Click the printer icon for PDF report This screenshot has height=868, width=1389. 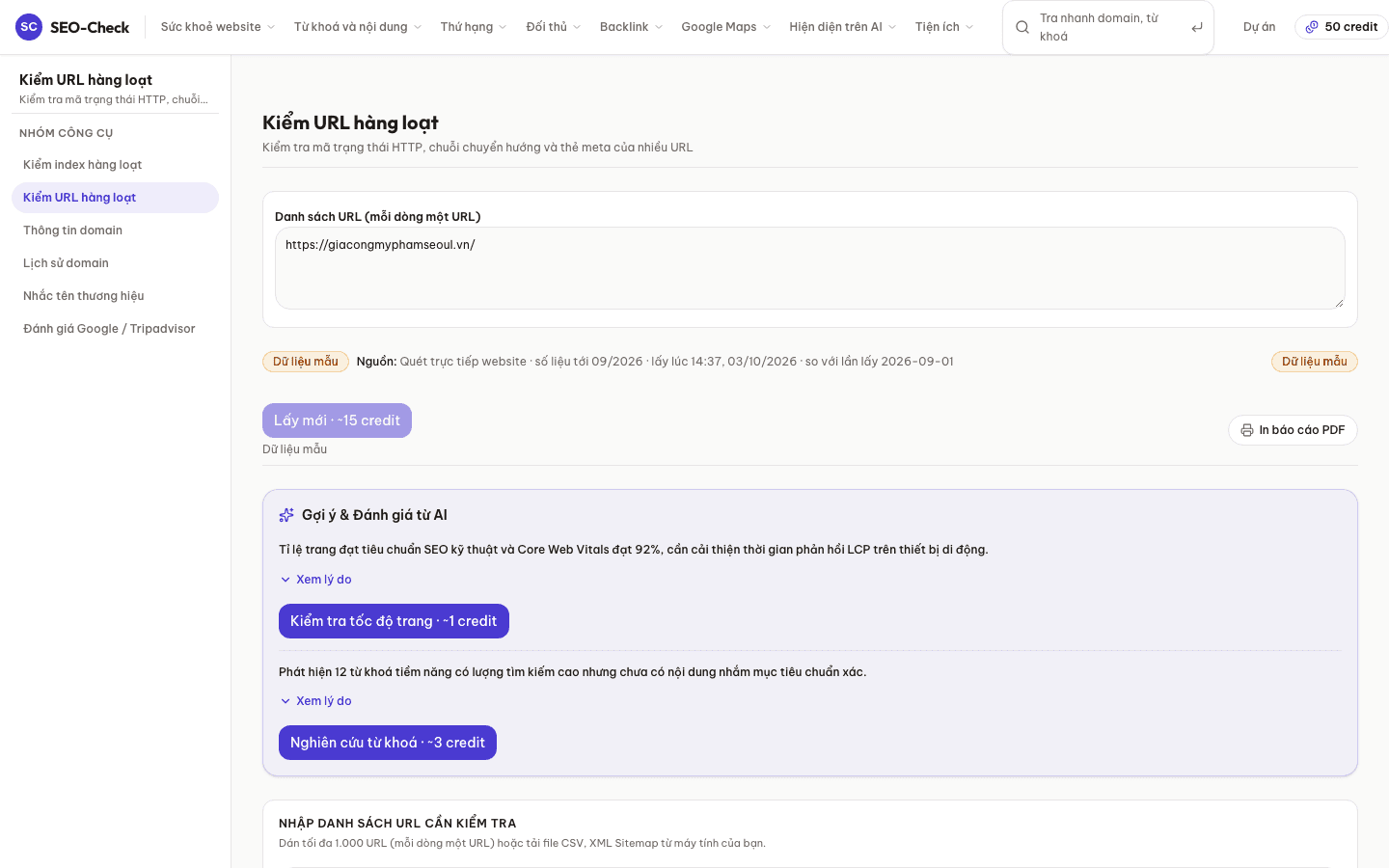click(x=1247, y=430)
